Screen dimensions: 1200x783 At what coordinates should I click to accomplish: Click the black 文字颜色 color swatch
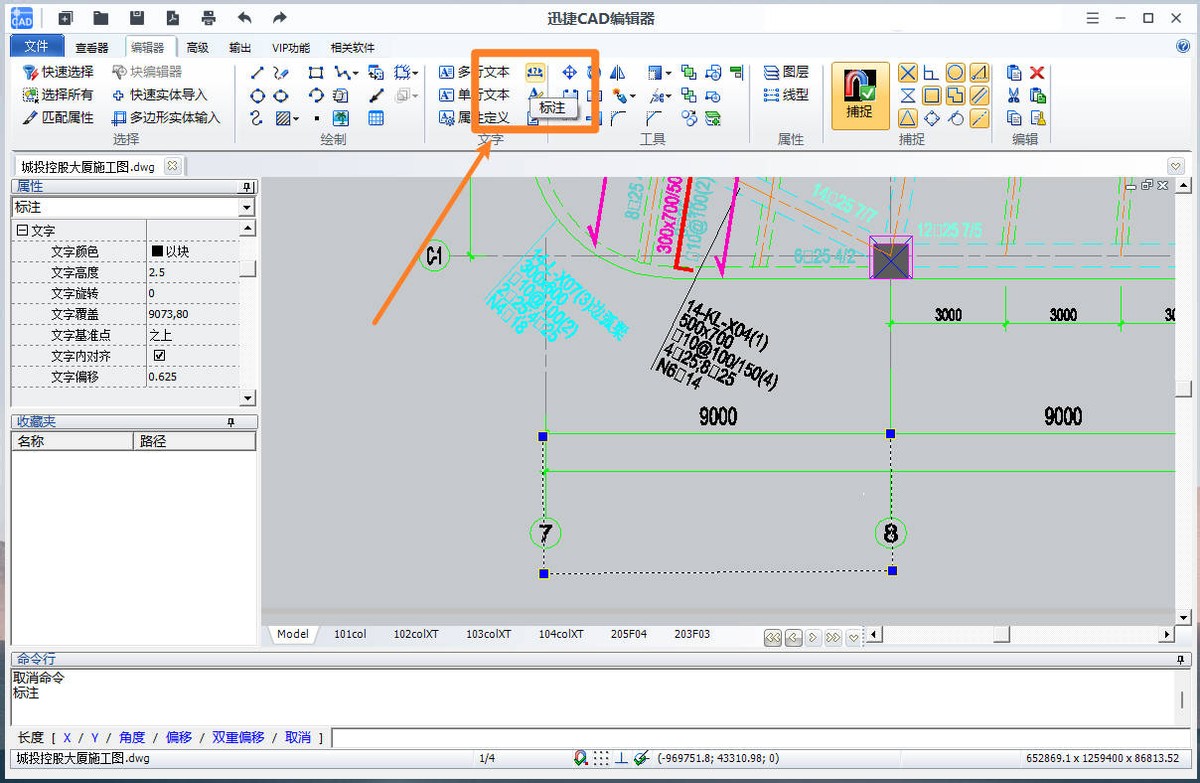157,252
